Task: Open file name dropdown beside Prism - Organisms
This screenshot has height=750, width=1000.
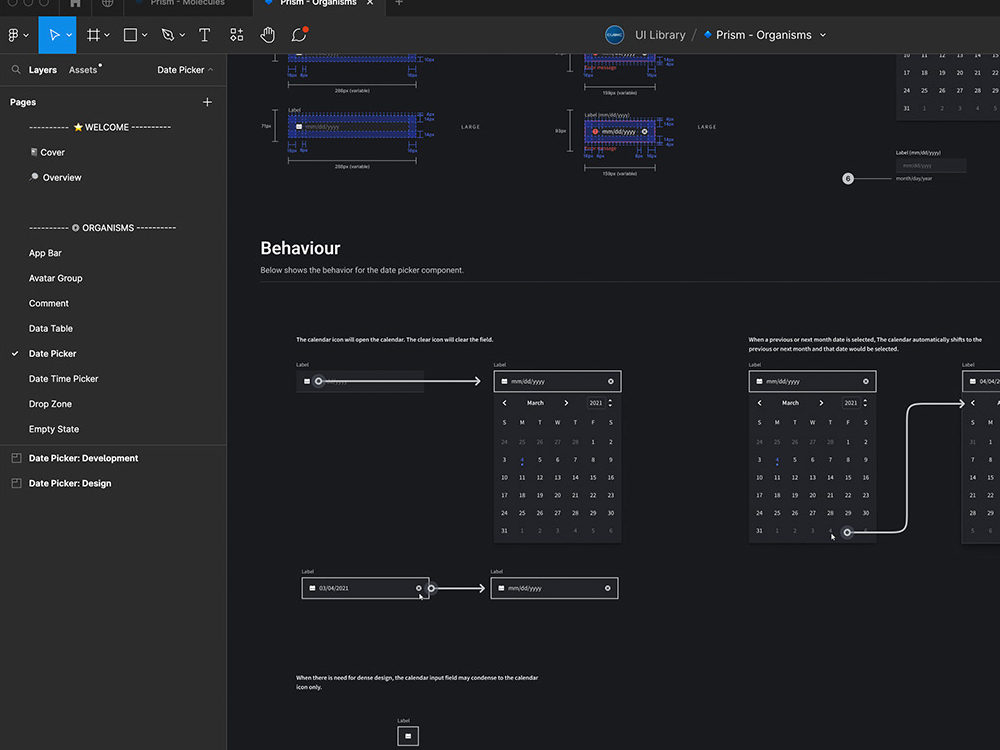Action: click(x=823, y=35)
